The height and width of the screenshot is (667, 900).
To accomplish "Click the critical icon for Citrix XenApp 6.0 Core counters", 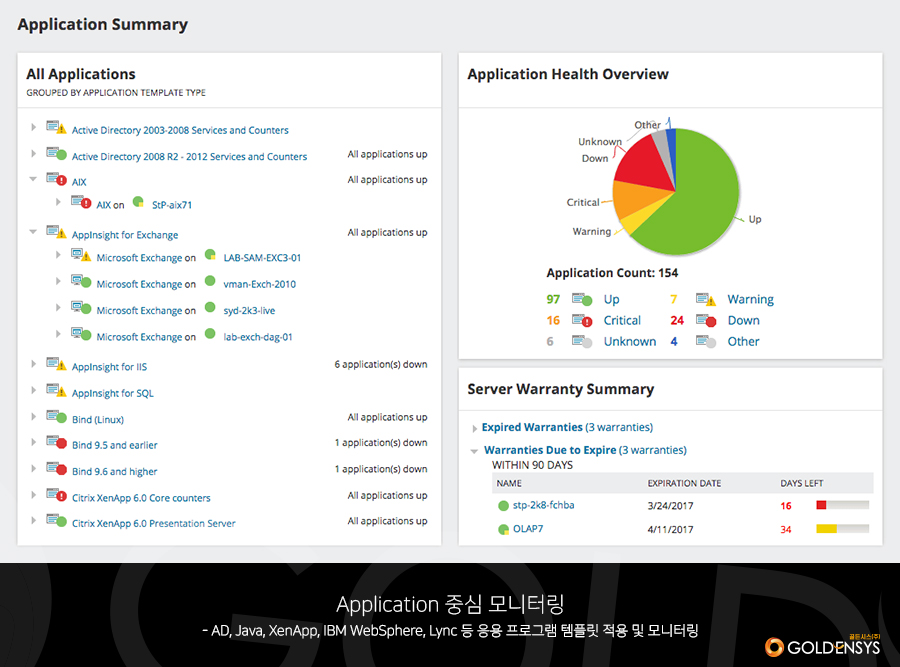I will [56, 494].
